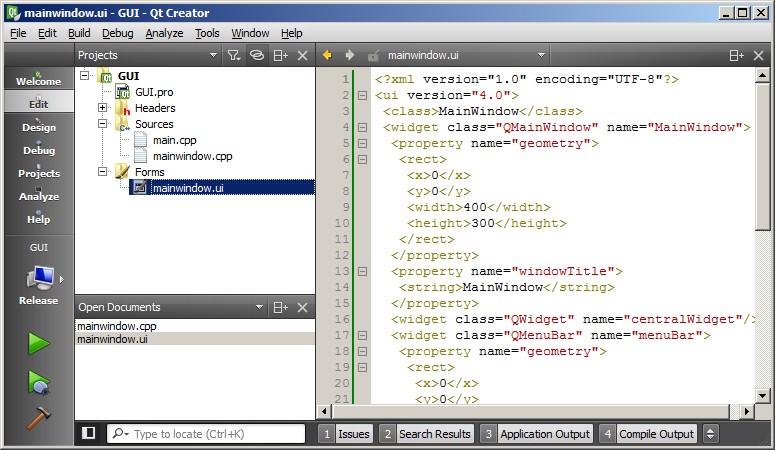The image size is (775, 450).
Task: Open the Window menu
Action: (250, 33)
